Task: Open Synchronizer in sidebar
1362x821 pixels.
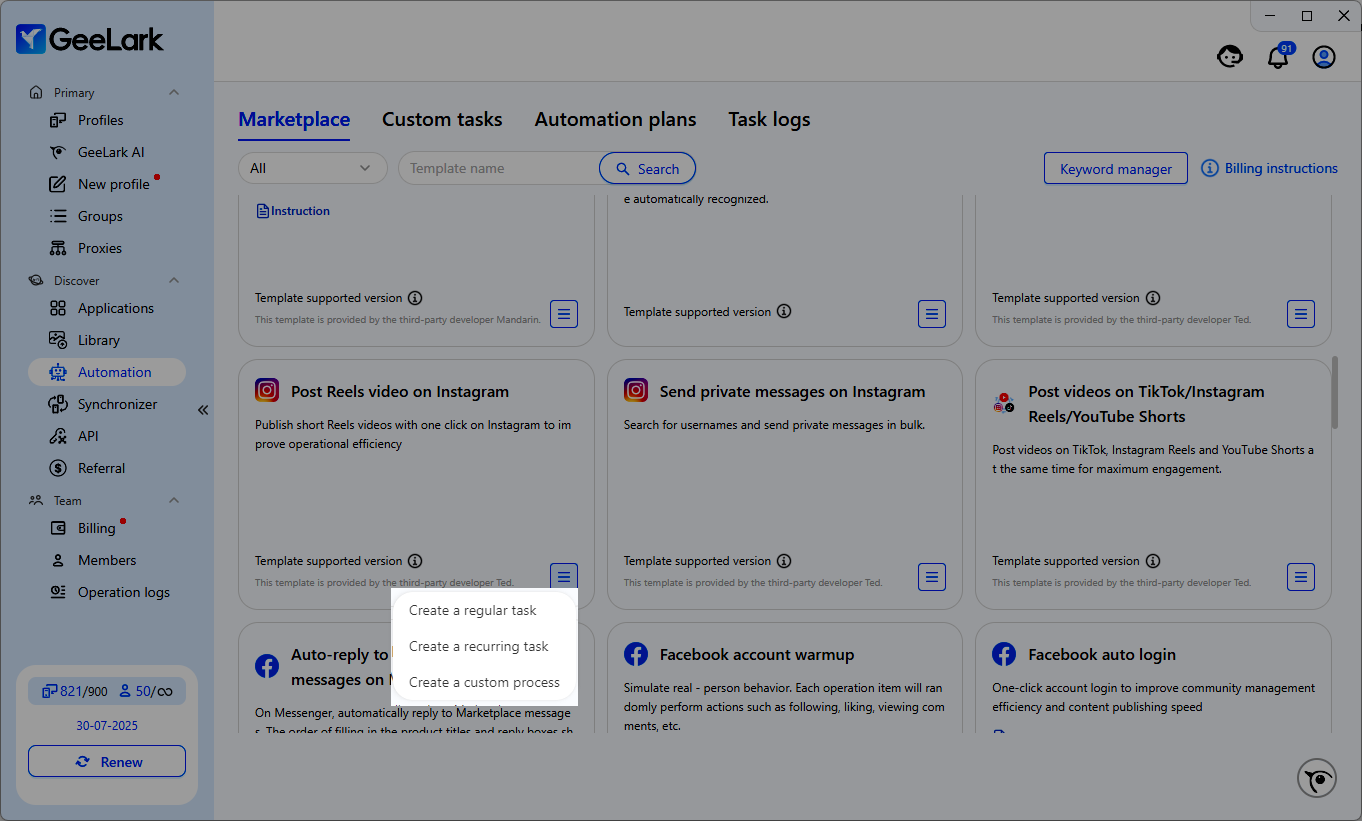Action: 117,404
